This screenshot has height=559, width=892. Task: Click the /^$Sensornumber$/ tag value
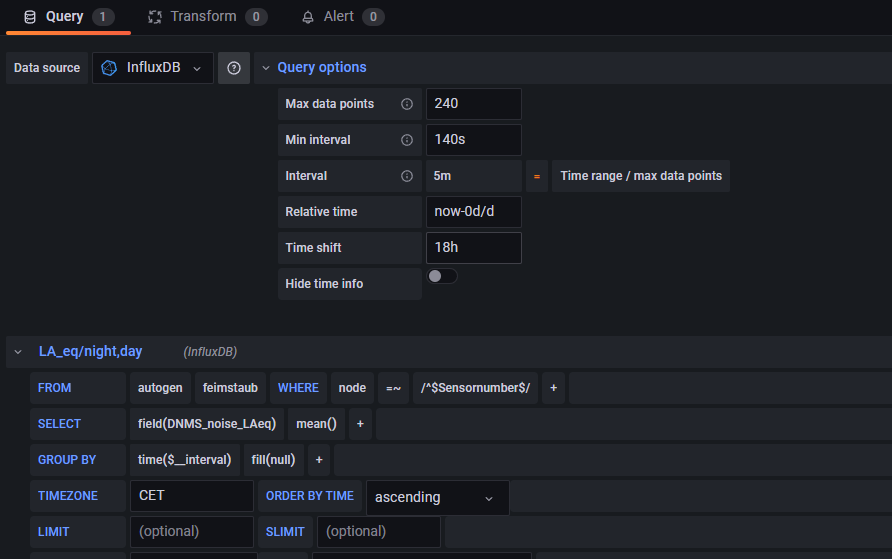pyautogui.click(x=475, y=388)
